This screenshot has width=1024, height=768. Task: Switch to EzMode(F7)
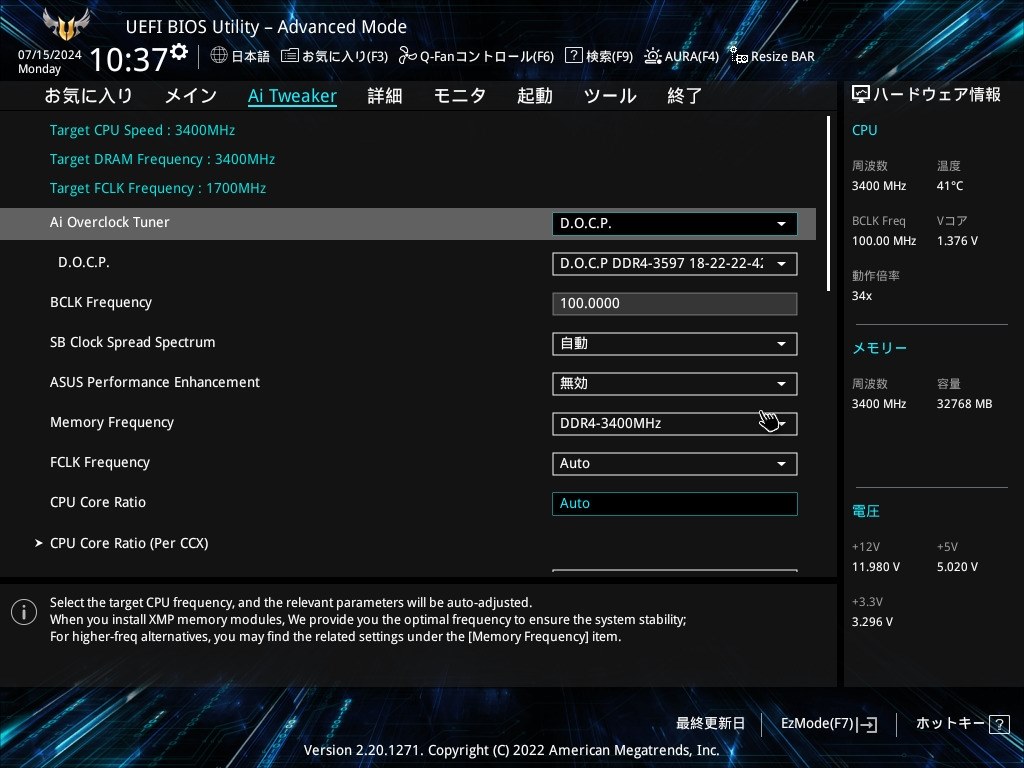[829, 724]
